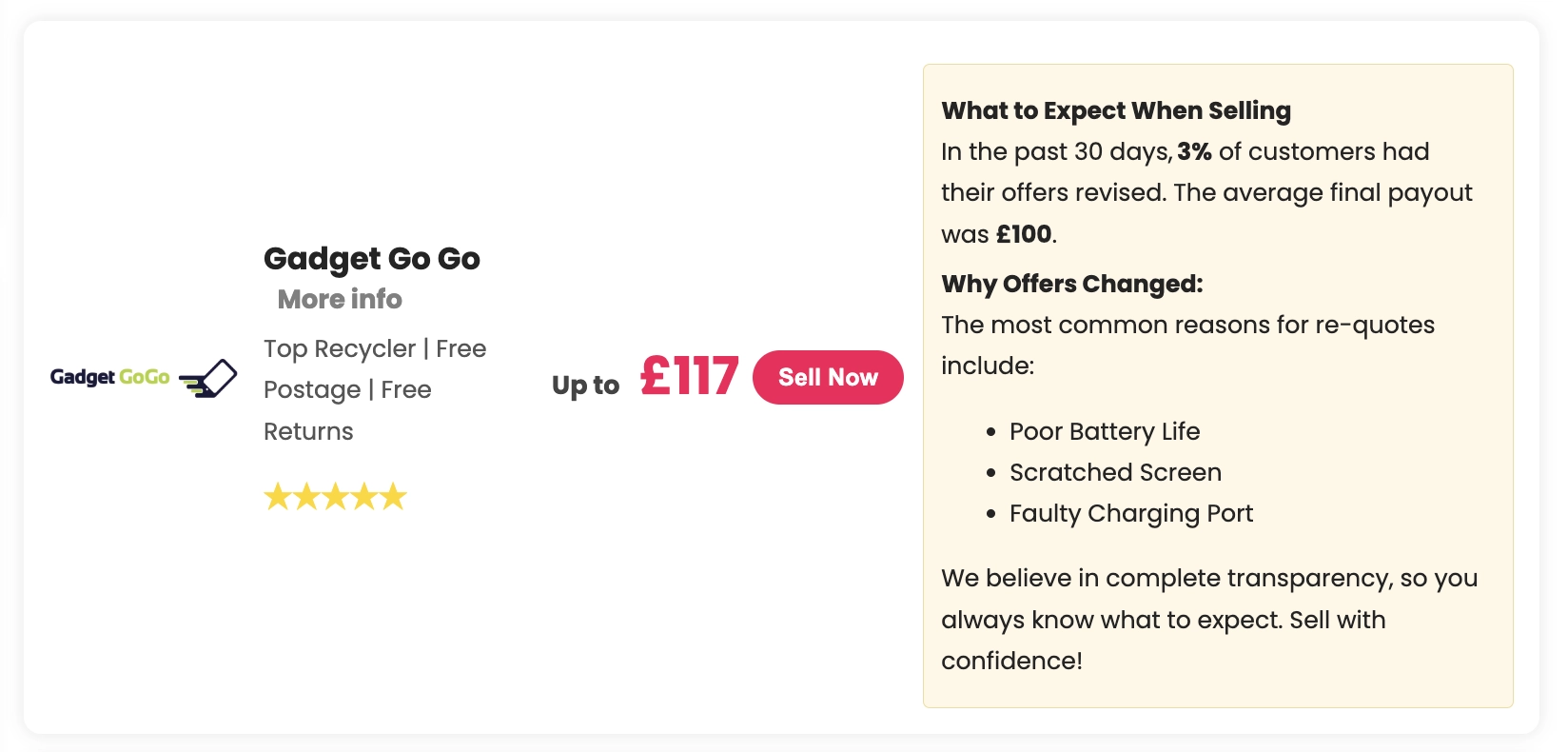Image resolution: width=1568 pixels, height=752 pixels.
Task: Click the £117 price amount
Action: pyautogui.click(x=689, y=376)
